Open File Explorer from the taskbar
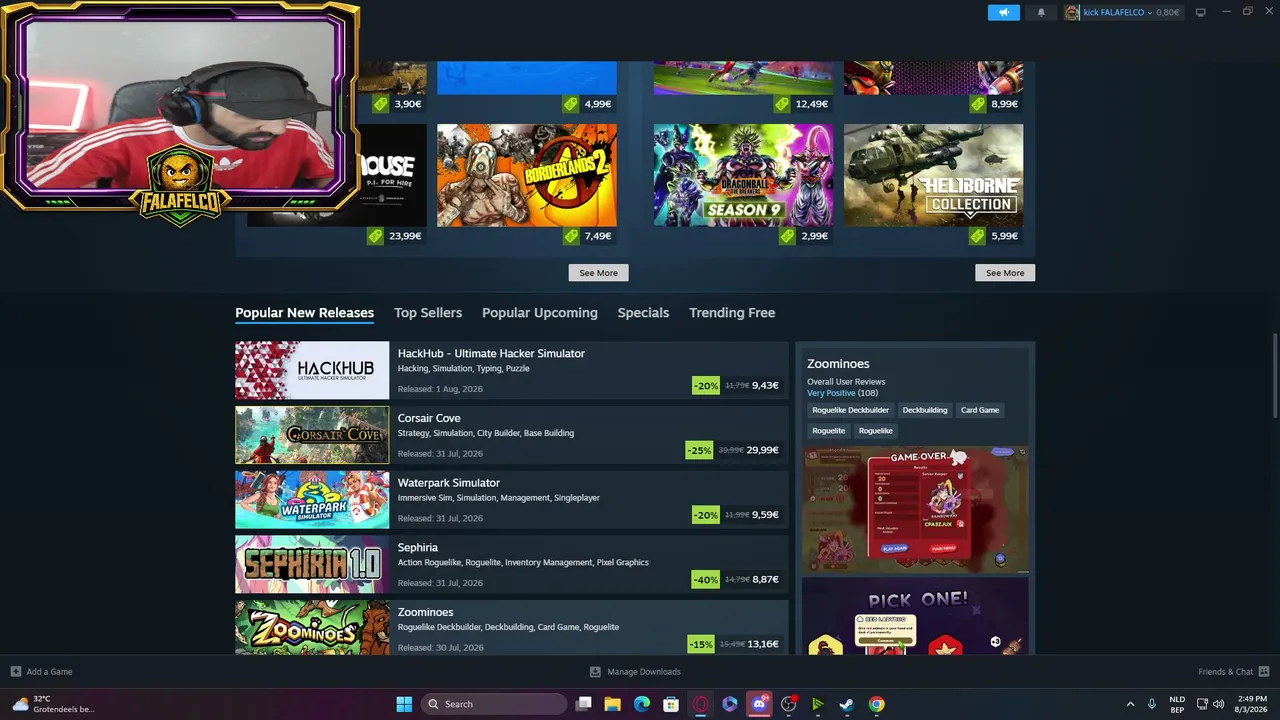Viewport: 1280px width, 720px height. tap(613, 704)
